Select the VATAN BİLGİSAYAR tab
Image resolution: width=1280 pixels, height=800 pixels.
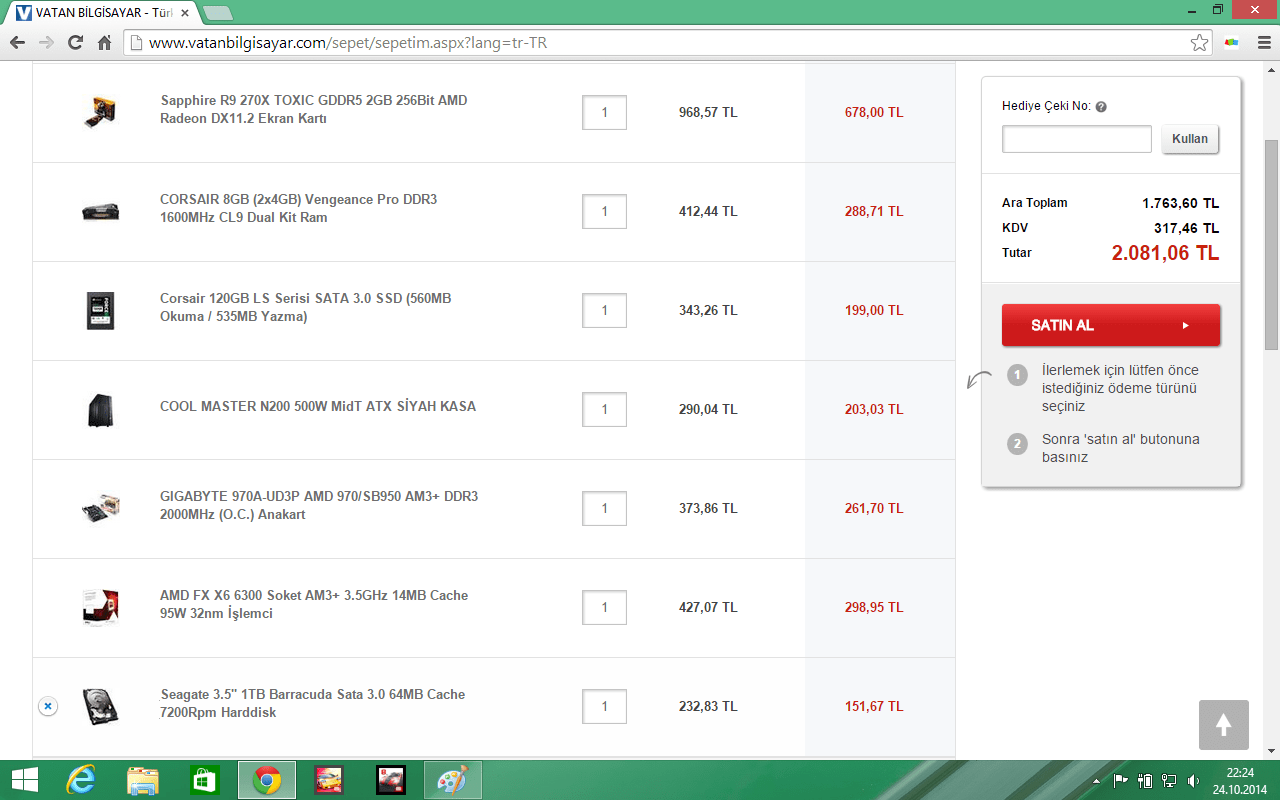coord(100,13)
